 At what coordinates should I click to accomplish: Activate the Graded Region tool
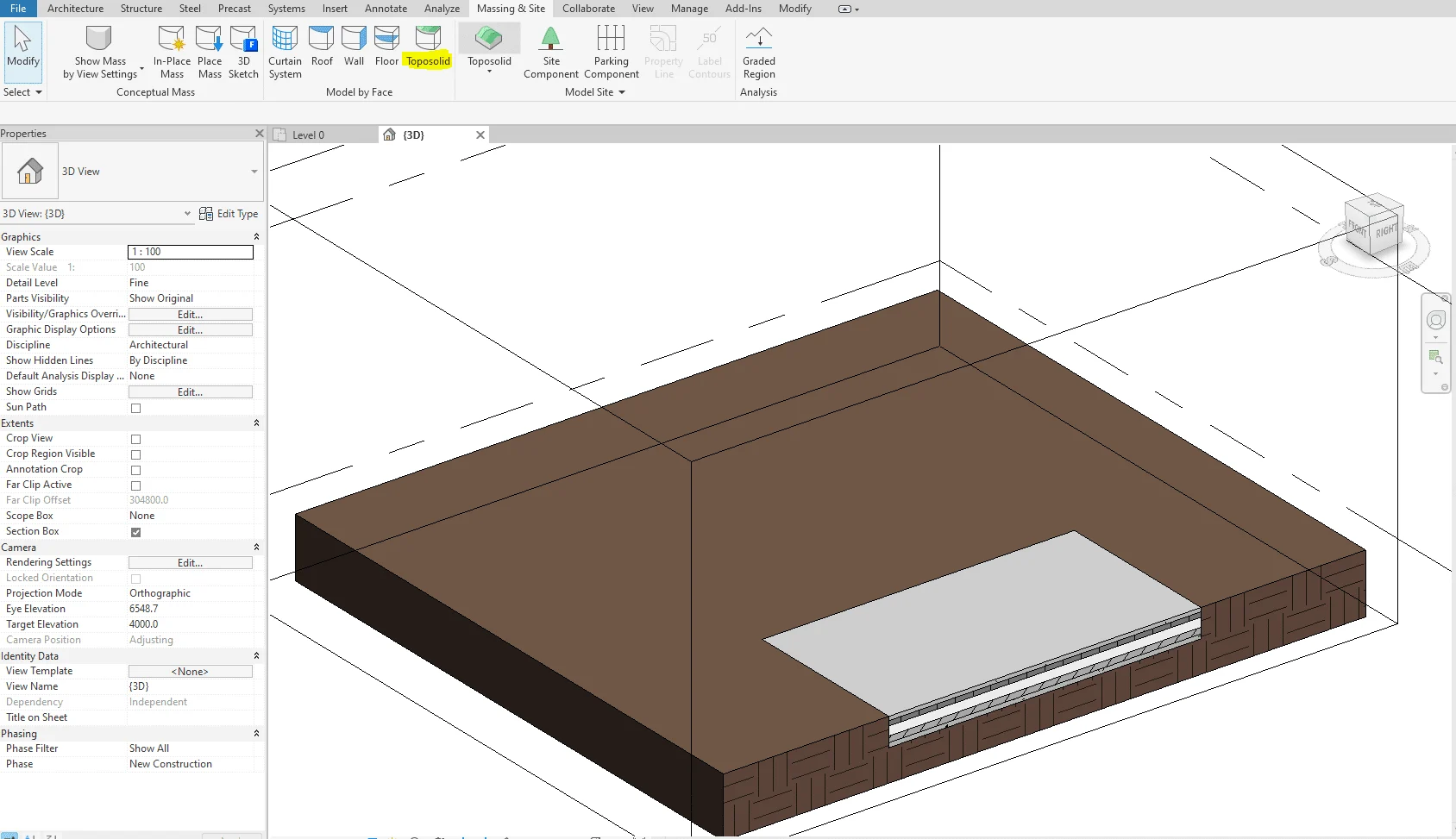pyautogui.click(x=758, y=45)
